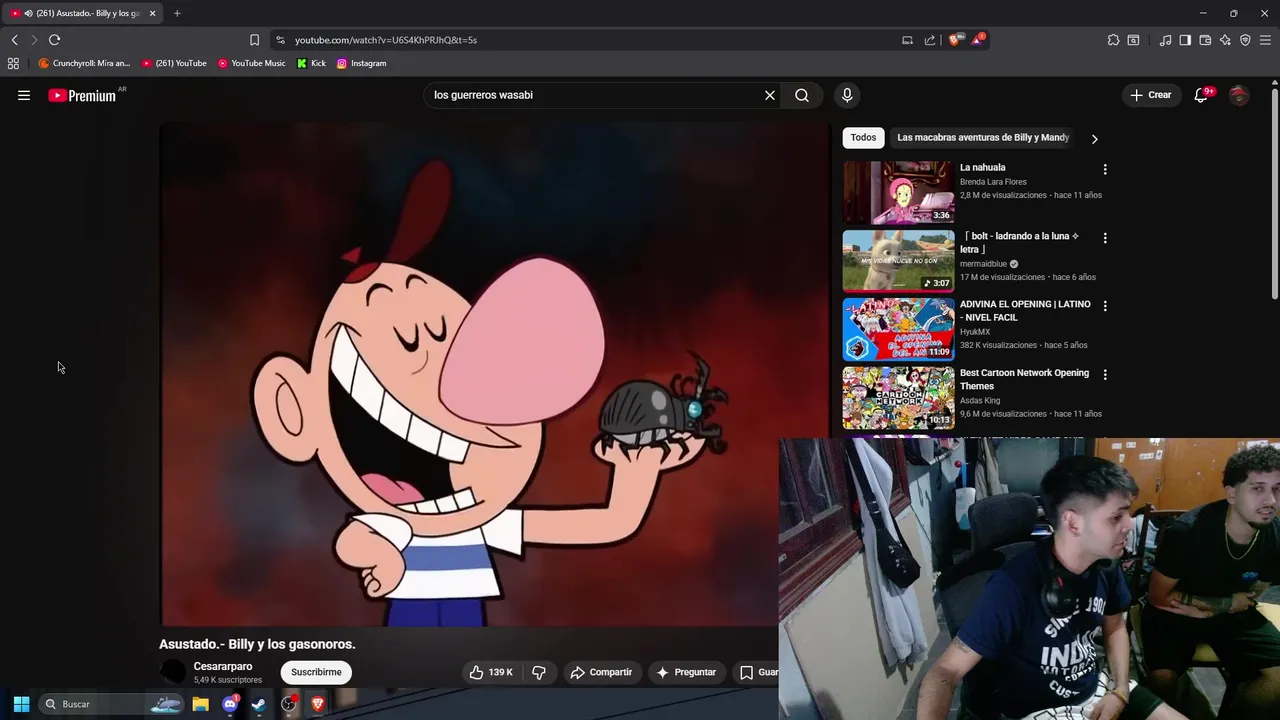Go to YouTube Premium home logo
Image resolution: width=1280 pixels, height=720 pixels.
click(x=83, y=95)
